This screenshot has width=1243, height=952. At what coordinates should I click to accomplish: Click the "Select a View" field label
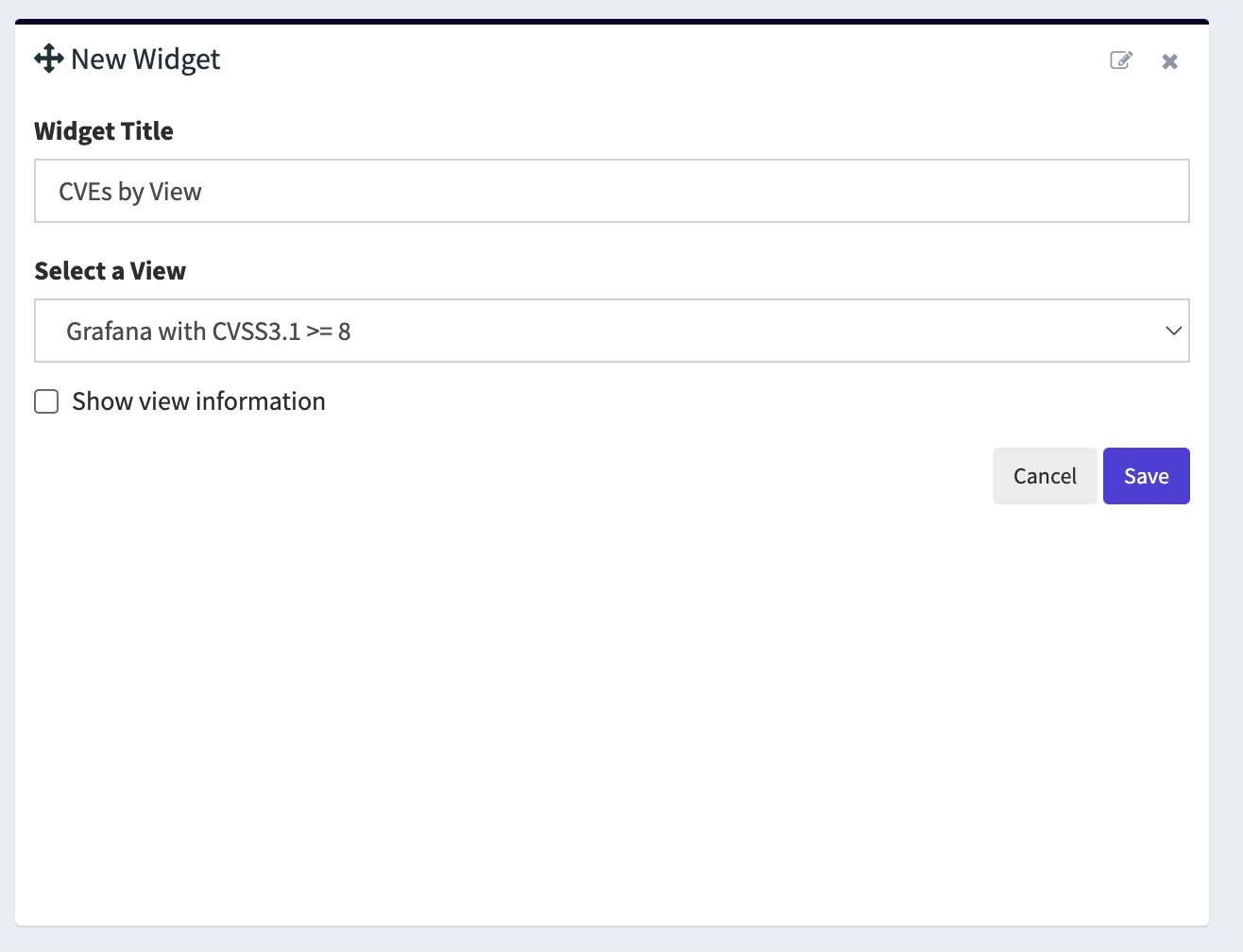pos(110,271)
